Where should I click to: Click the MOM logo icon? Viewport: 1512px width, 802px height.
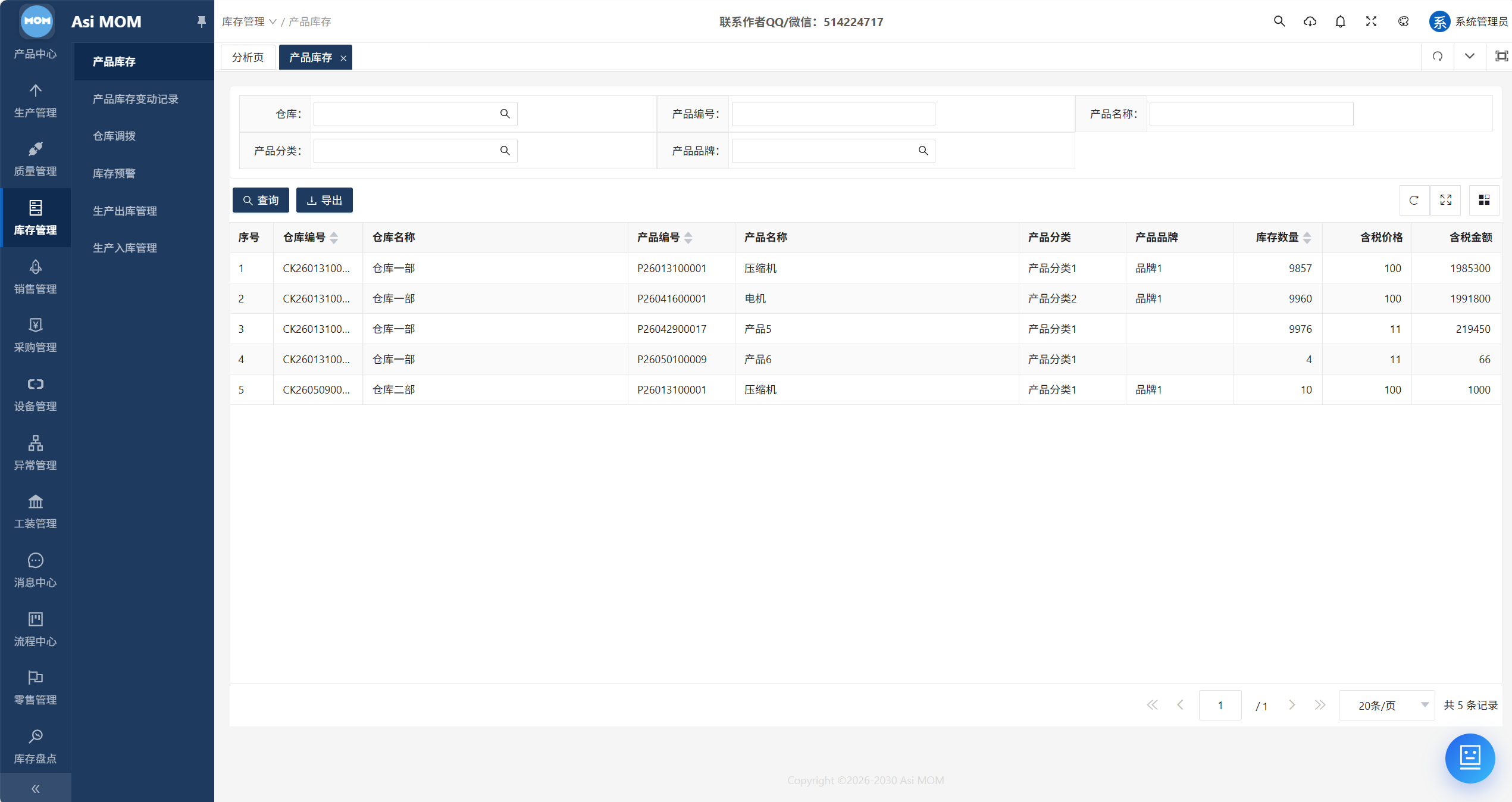tap(37, 20)
